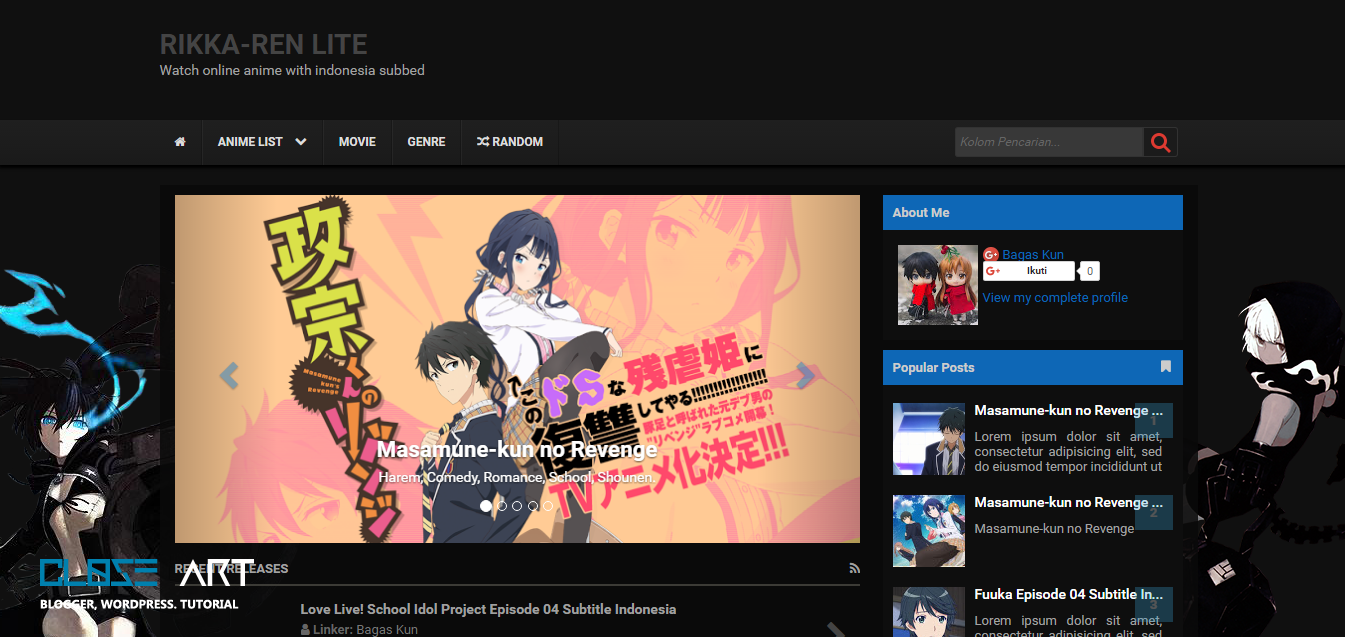Click the Google+ icon beside Bagas Kun
This screenshot has width=1345, height=637.
click(991, 255)
